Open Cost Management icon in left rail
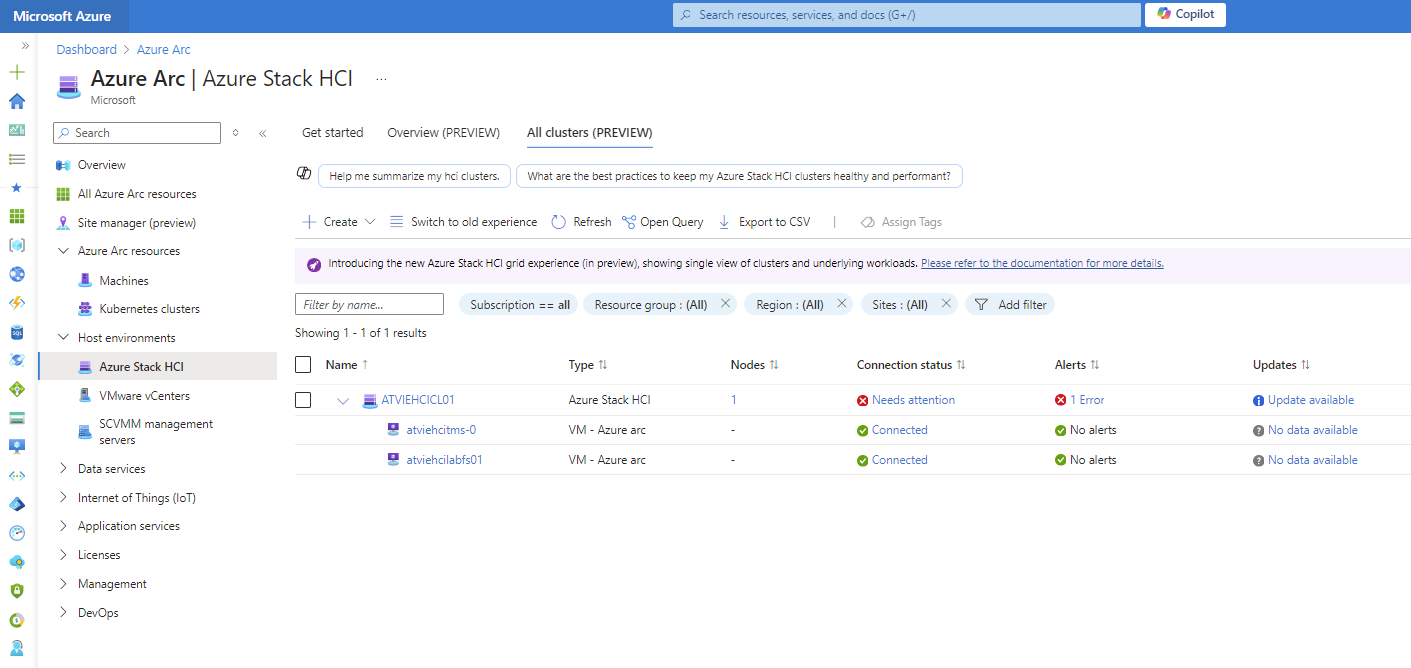Viewport: 1411px width, 668px height. [16, 619]
